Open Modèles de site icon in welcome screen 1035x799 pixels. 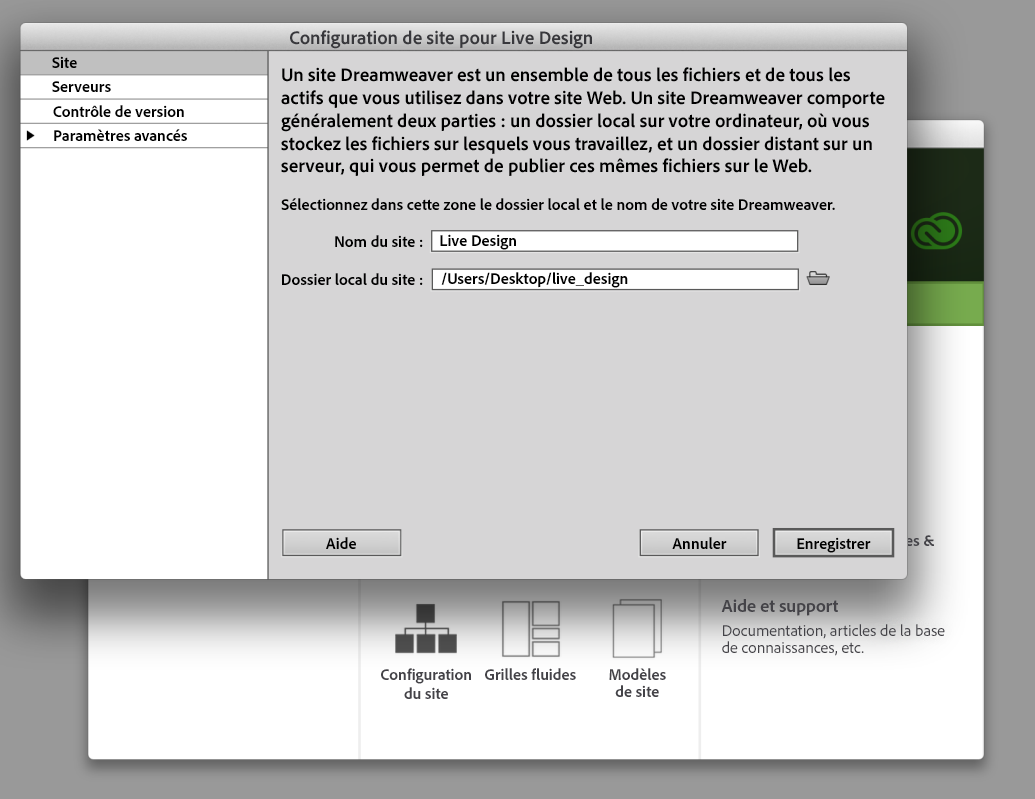click(637, 628)
